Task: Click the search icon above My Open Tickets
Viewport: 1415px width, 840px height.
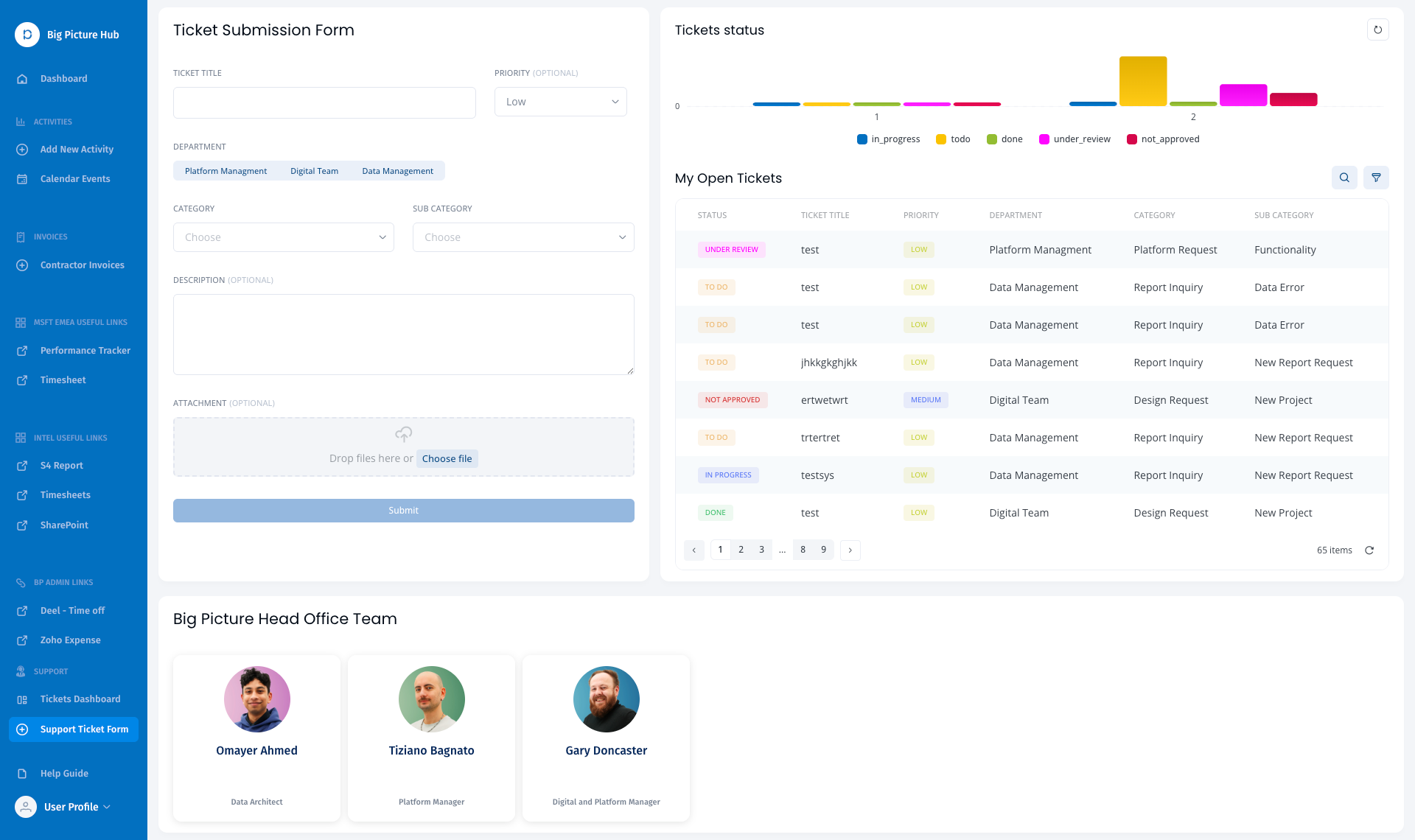Action: pos(1344,178)
